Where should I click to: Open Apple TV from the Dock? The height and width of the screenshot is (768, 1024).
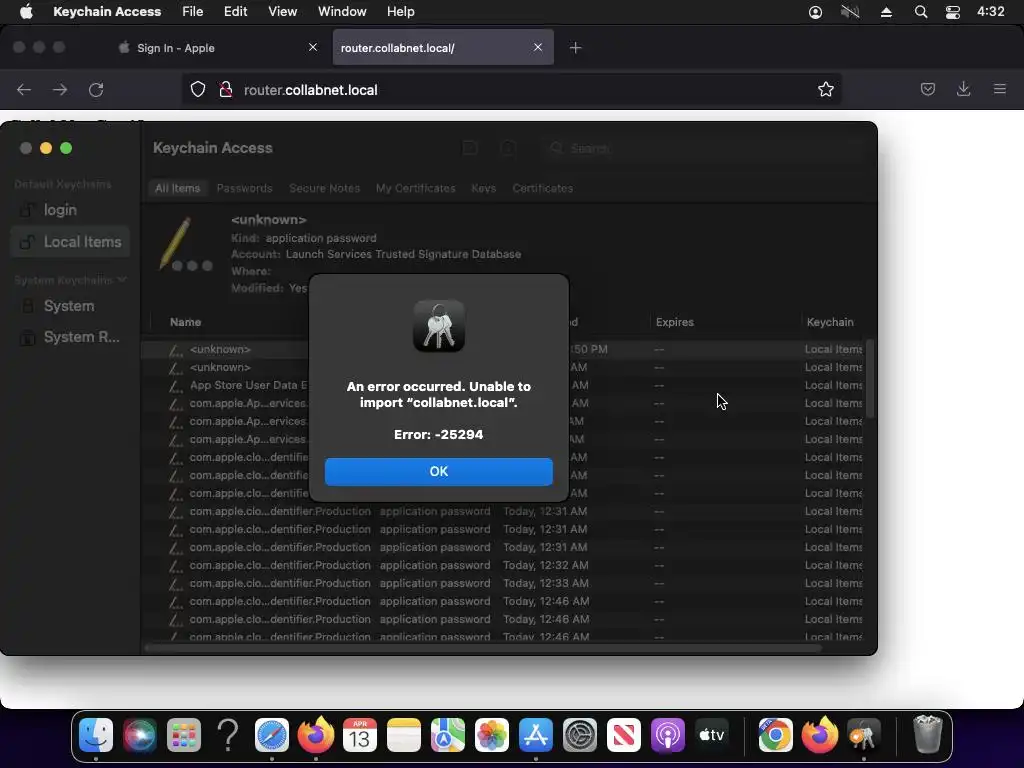pyautogui.click(x=712, y=736)
